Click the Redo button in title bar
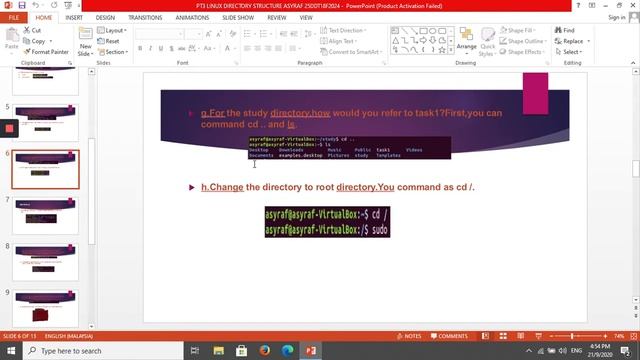The image size is (640, 360). pos(54,5)
